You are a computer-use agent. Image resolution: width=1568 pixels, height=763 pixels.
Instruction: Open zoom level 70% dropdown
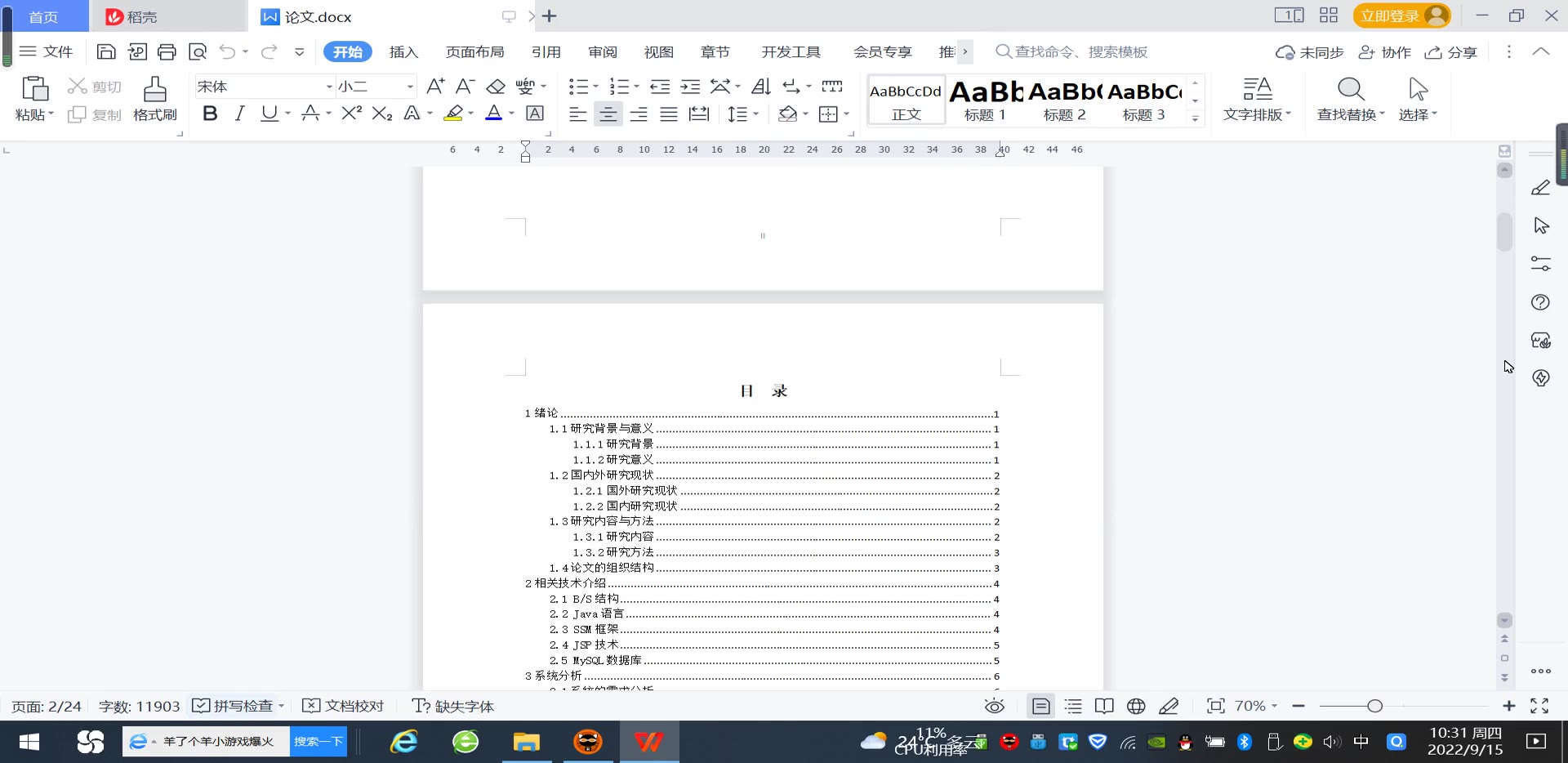coord(1256,706)
